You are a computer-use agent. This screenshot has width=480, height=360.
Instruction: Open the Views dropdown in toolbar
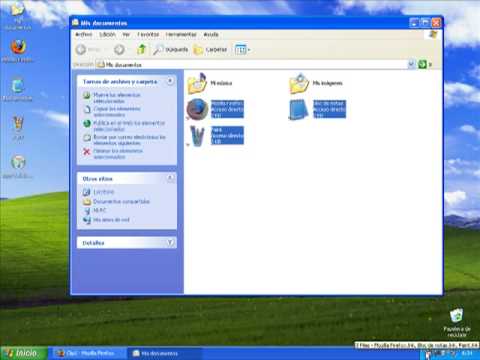[242, 50]
